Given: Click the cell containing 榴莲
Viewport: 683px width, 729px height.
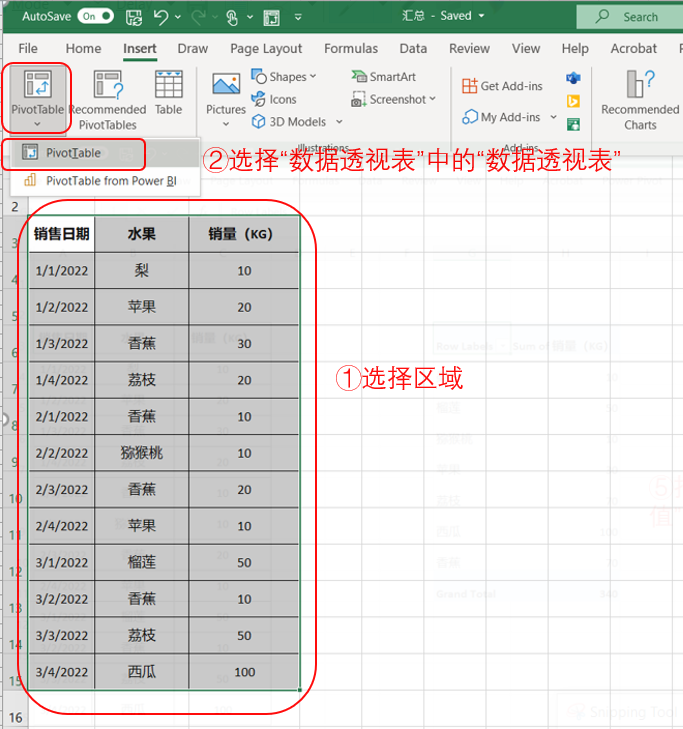Looking at the screenshot, I should (142, 563).
